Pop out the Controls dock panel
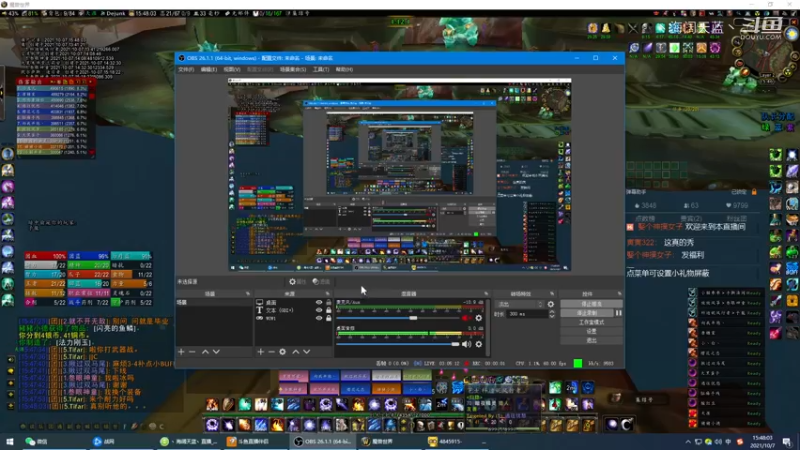Viewport: 800px width, 450px height. tap(619, 294)
